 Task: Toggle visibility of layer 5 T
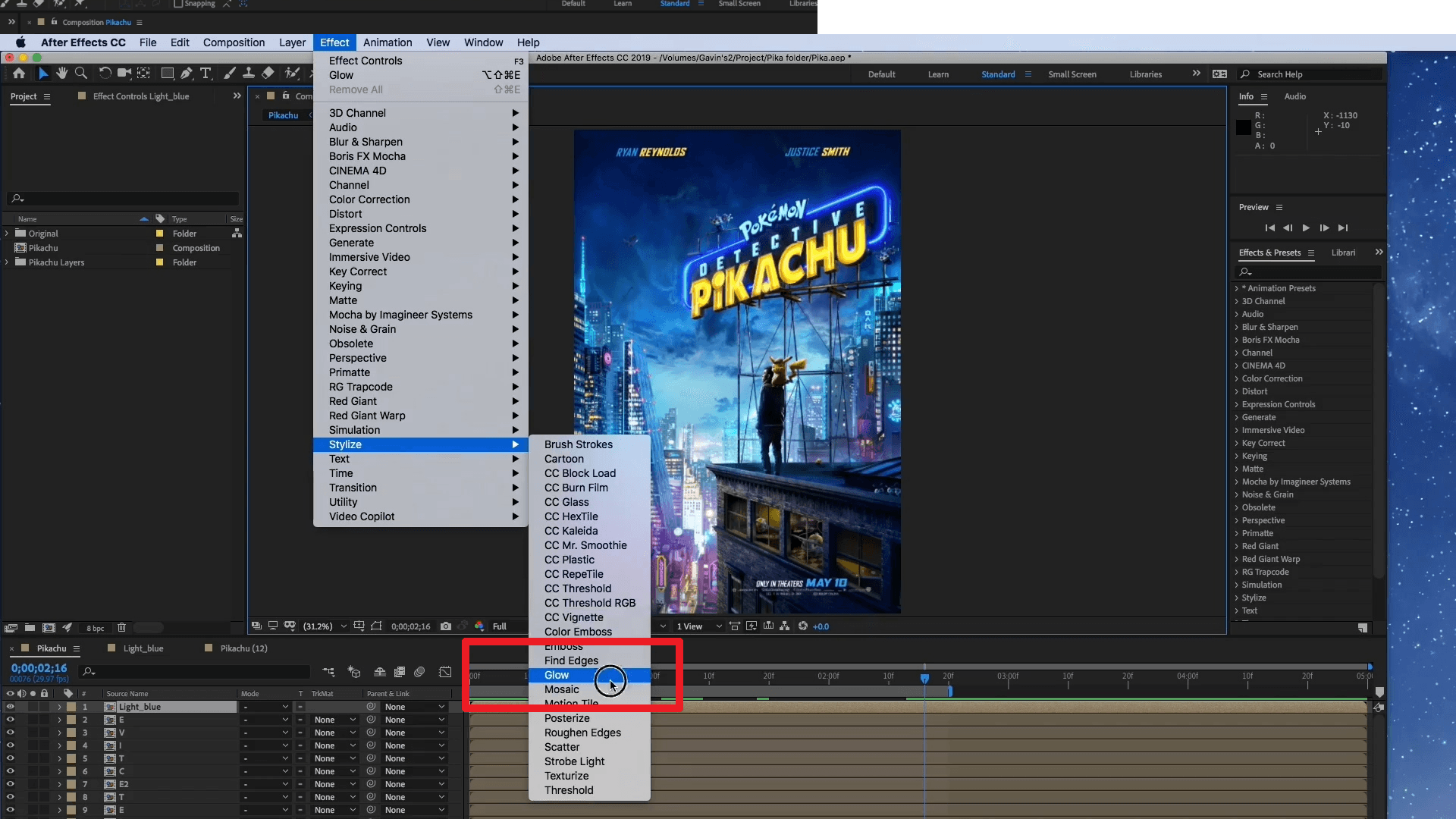(11, 758)
